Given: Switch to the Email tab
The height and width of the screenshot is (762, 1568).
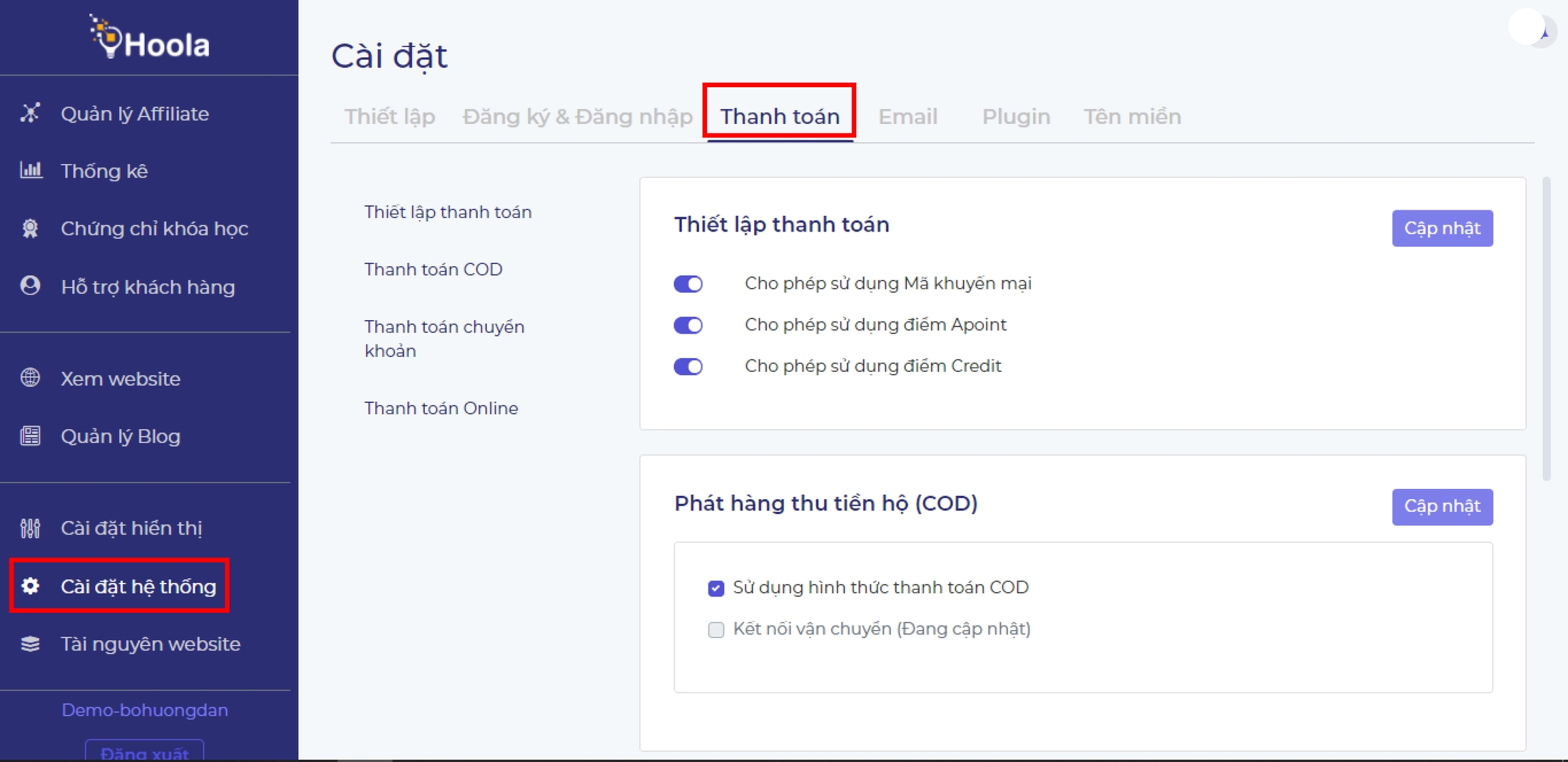Looking at the screenshot, I should (x=907, y=116).
